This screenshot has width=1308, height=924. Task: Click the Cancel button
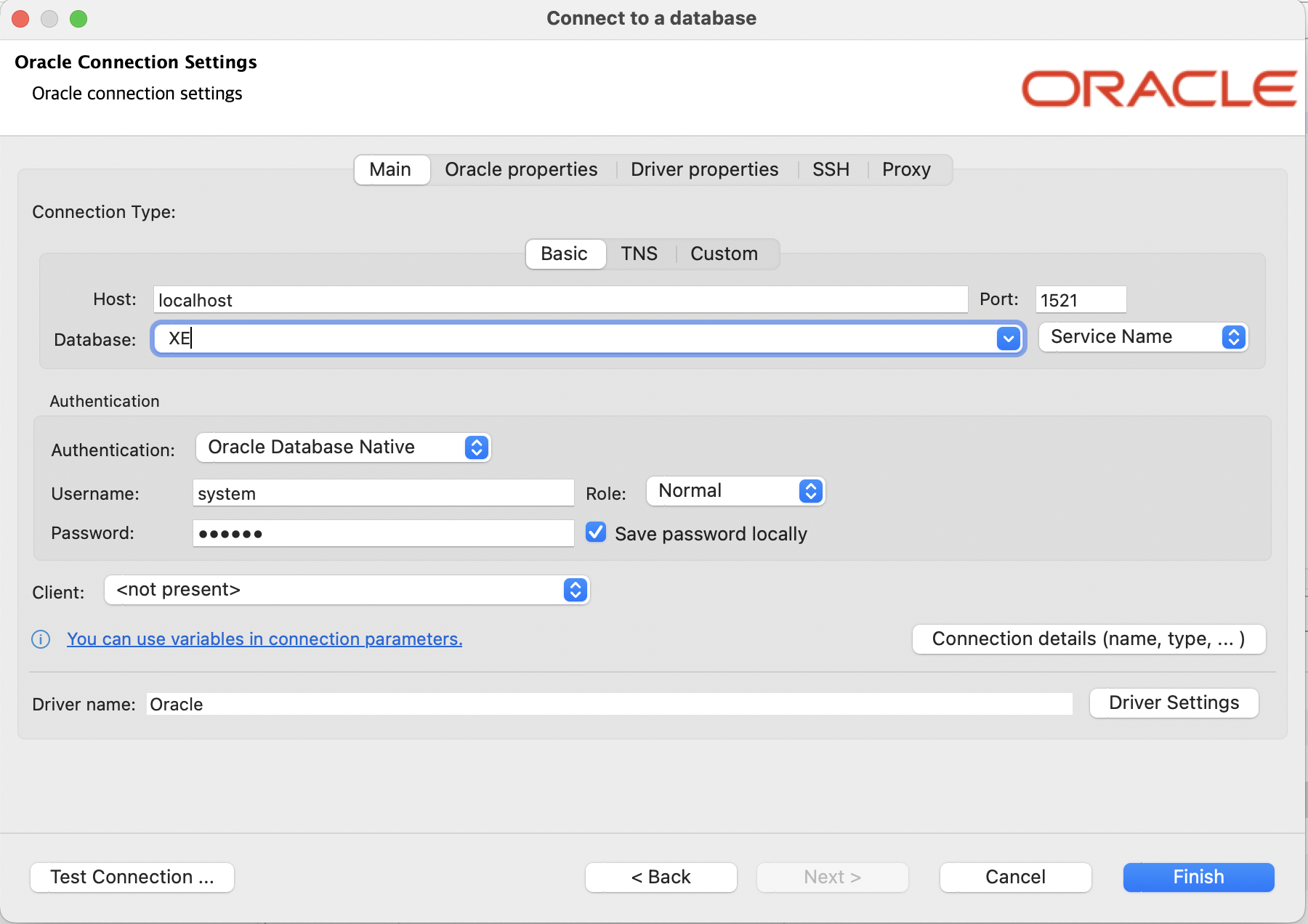click(x=1016, y=878)
